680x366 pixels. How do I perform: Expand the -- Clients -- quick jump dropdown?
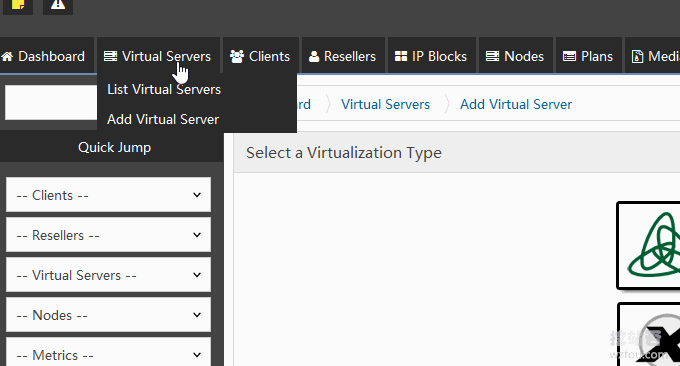108,195
